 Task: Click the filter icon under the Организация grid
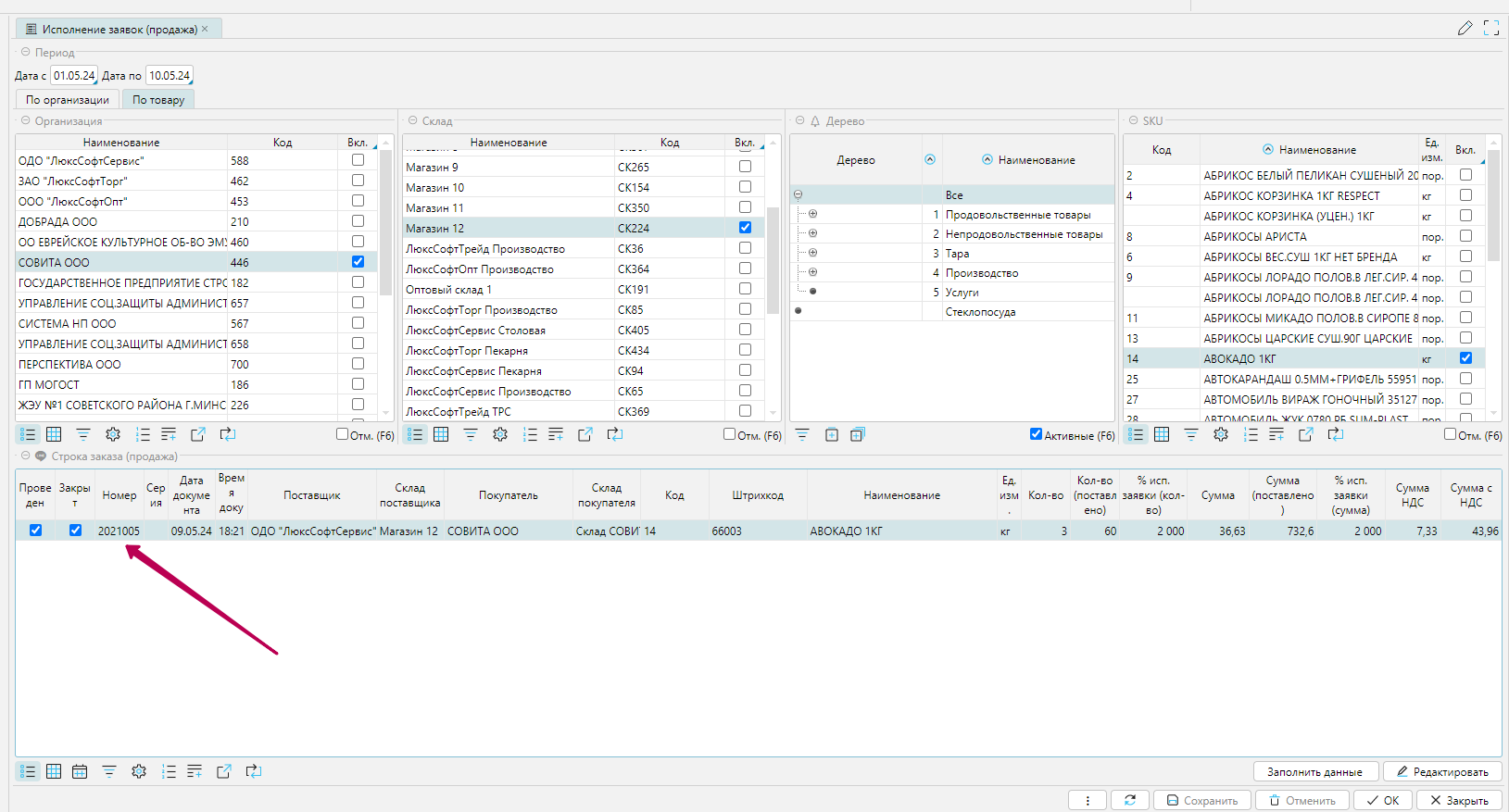click(83, 434)
